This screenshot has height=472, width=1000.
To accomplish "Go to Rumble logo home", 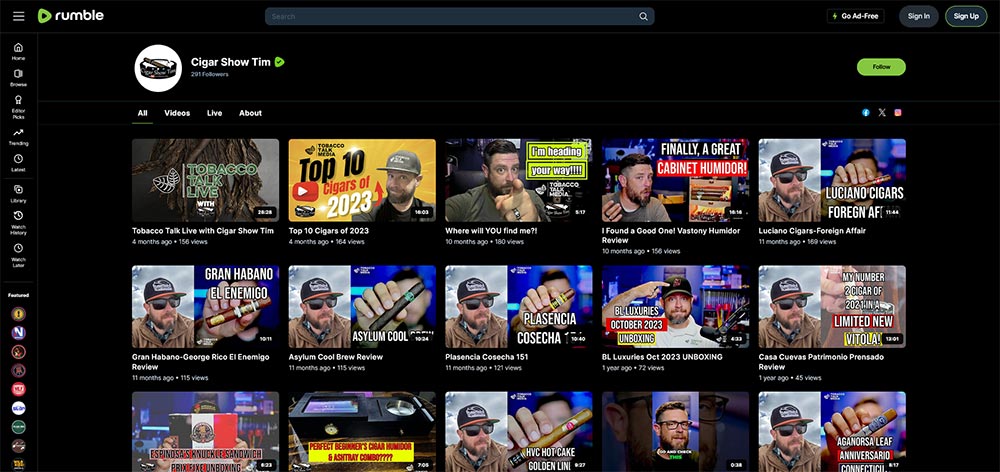I will click(x=71, y=16).
